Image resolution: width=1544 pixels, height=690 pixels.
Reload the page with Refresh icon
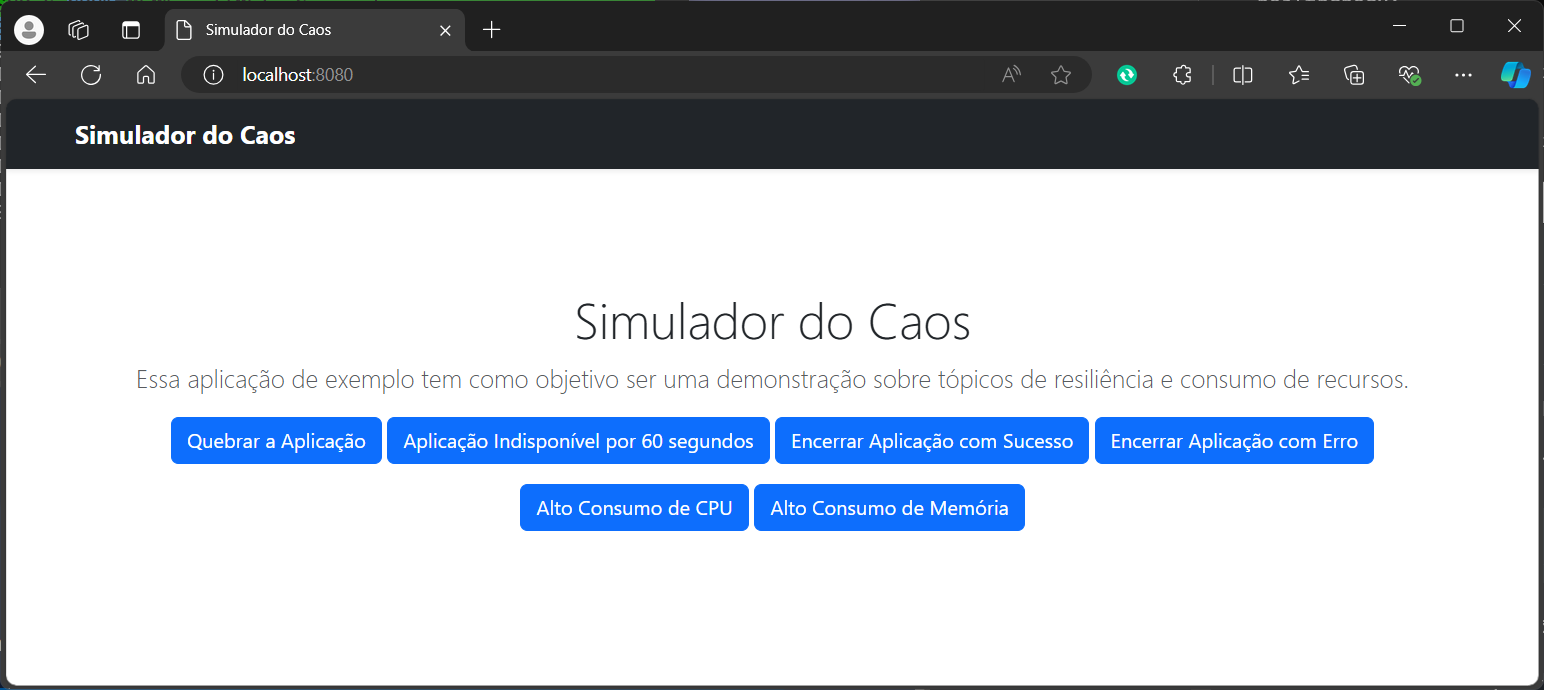point(91,75)
